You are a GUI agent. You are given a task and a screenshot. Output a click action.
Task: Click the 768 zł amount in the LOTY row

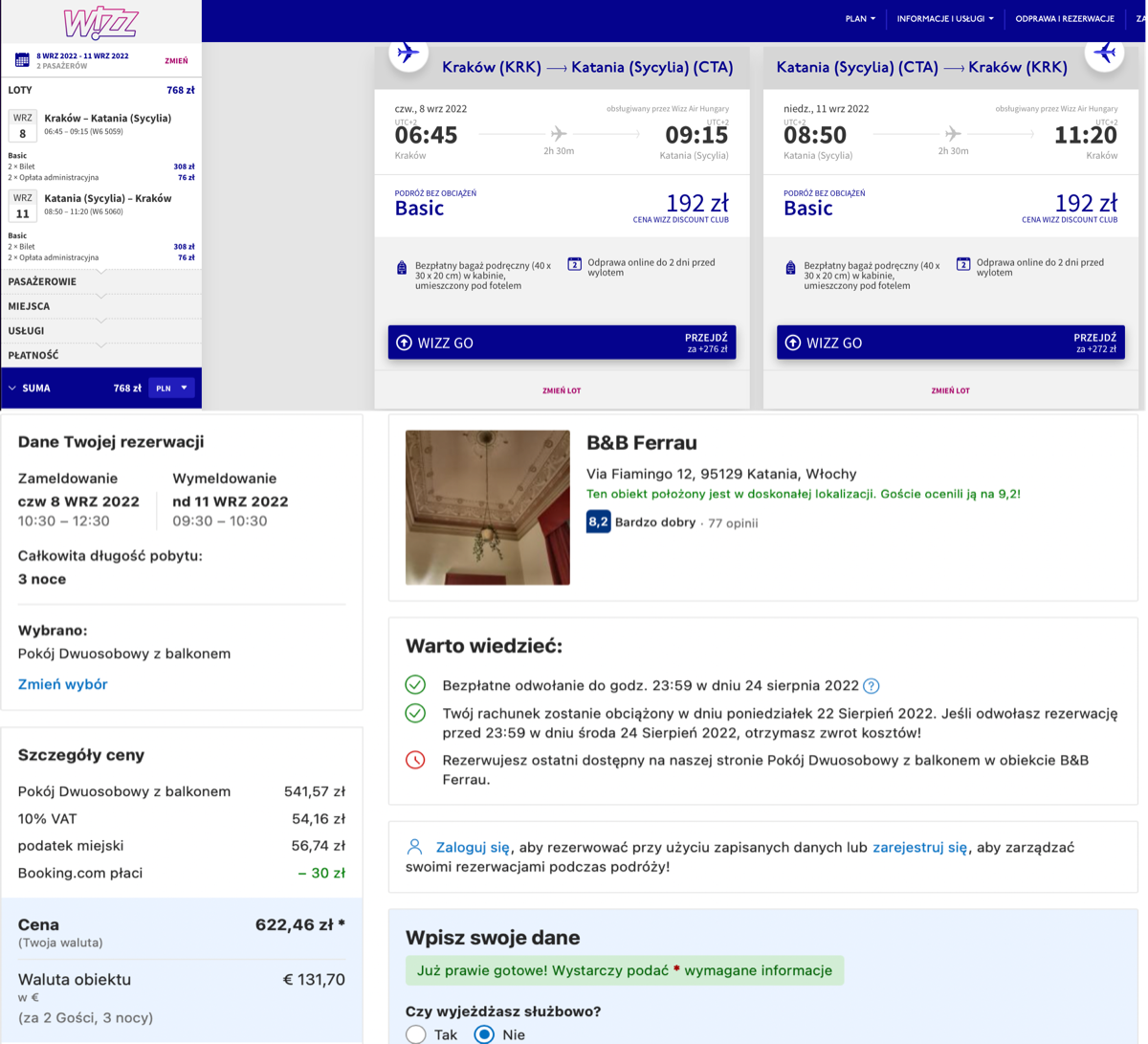coord(181,90)
